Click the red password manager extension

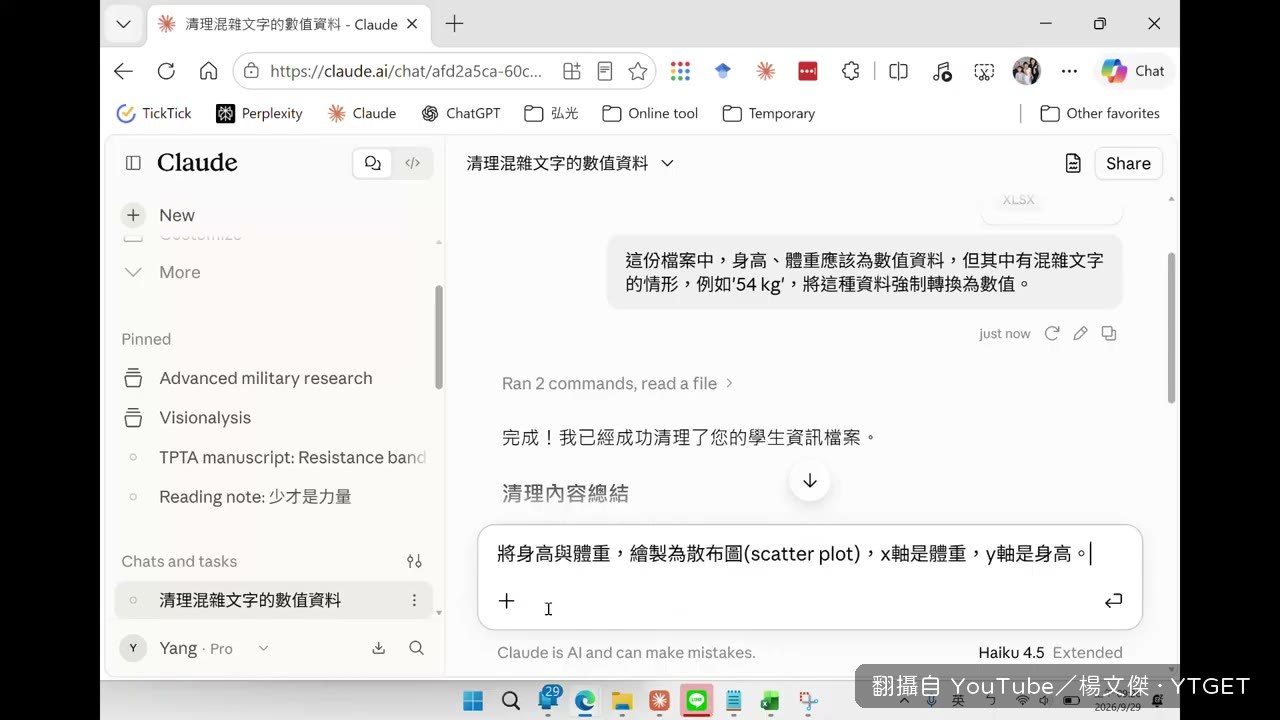pyautogui.click(x=808, y=71)
